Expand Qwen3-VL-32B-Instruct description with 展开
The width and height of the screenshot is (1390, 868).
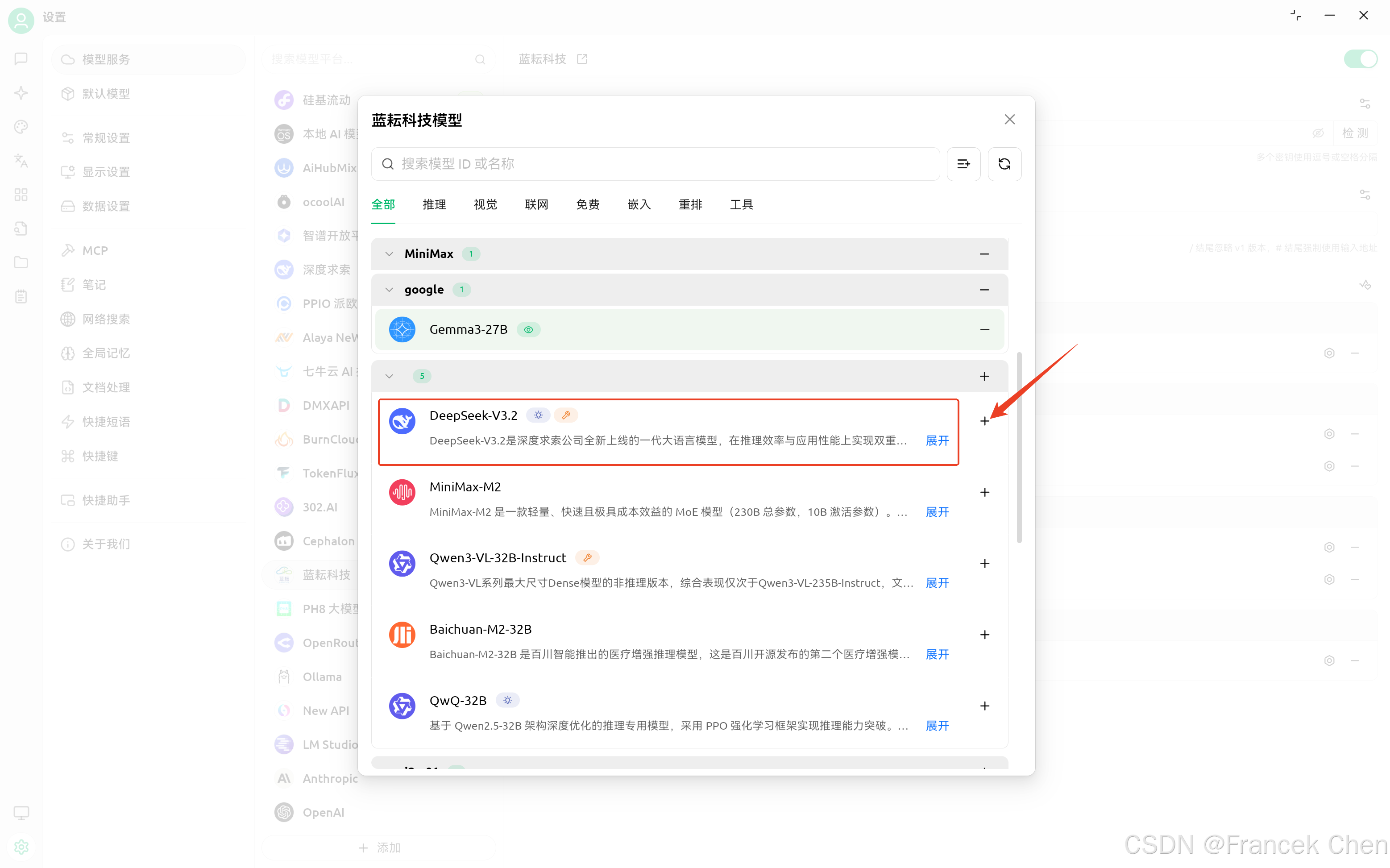937,583
